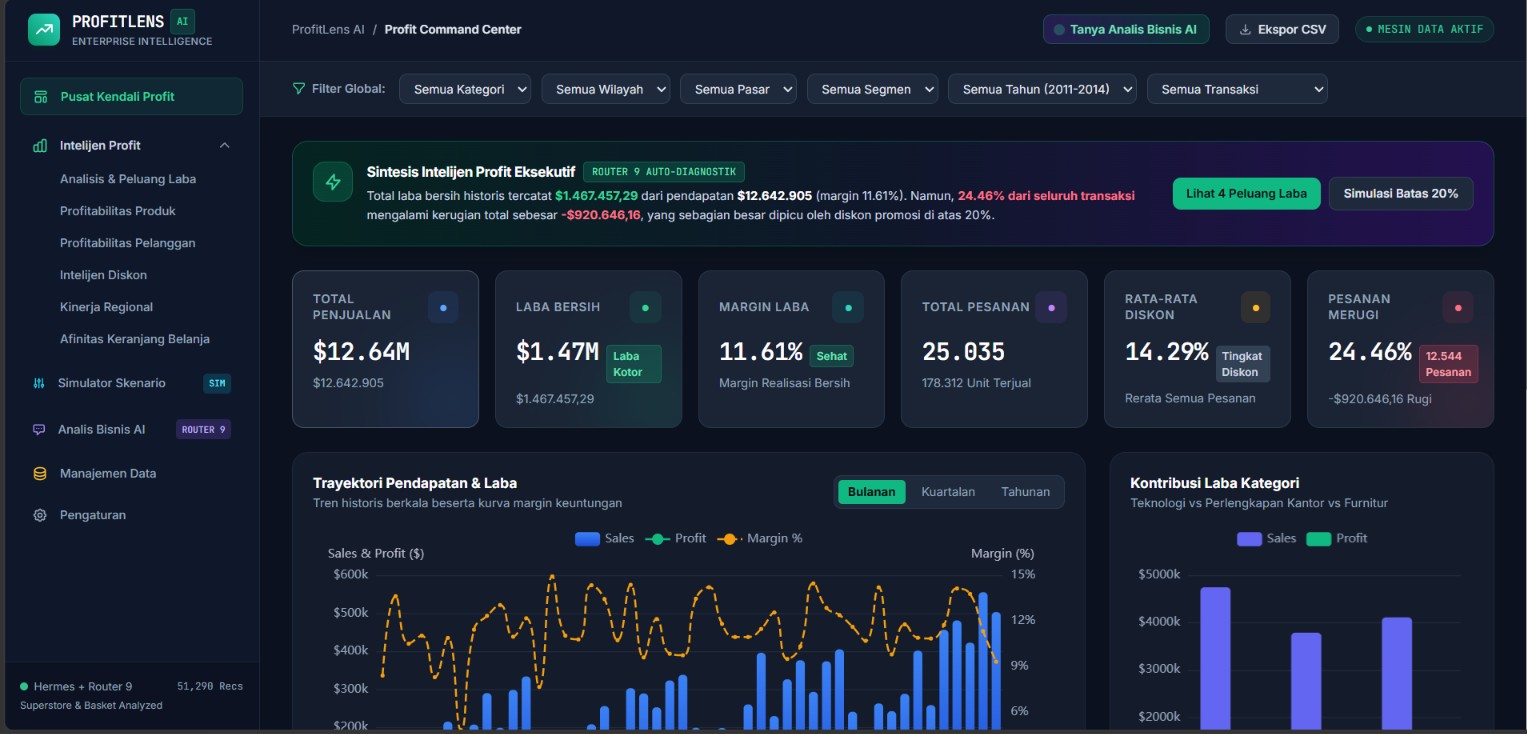Toggle Profit series in Trayektori chart legend

pyautogui.click(x=676, y=539)
